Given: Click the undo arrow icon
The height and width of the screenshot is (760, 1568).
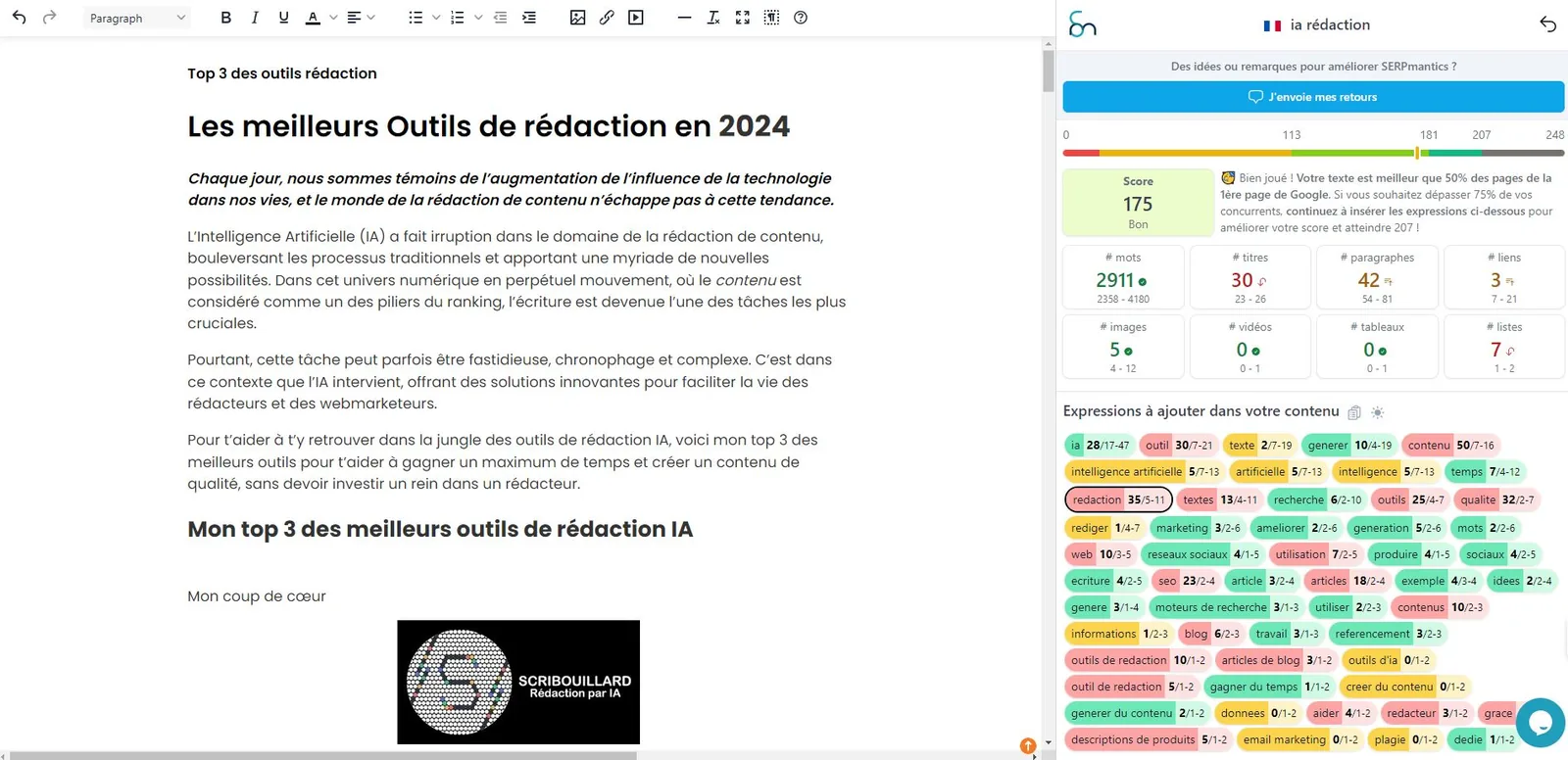Looking at the screenshot, I should [20, 18].
